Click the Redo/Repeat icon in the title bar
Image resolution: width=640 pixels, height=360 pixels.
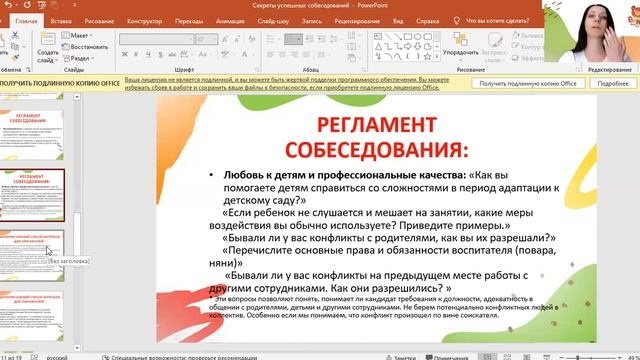click(27, 5)
